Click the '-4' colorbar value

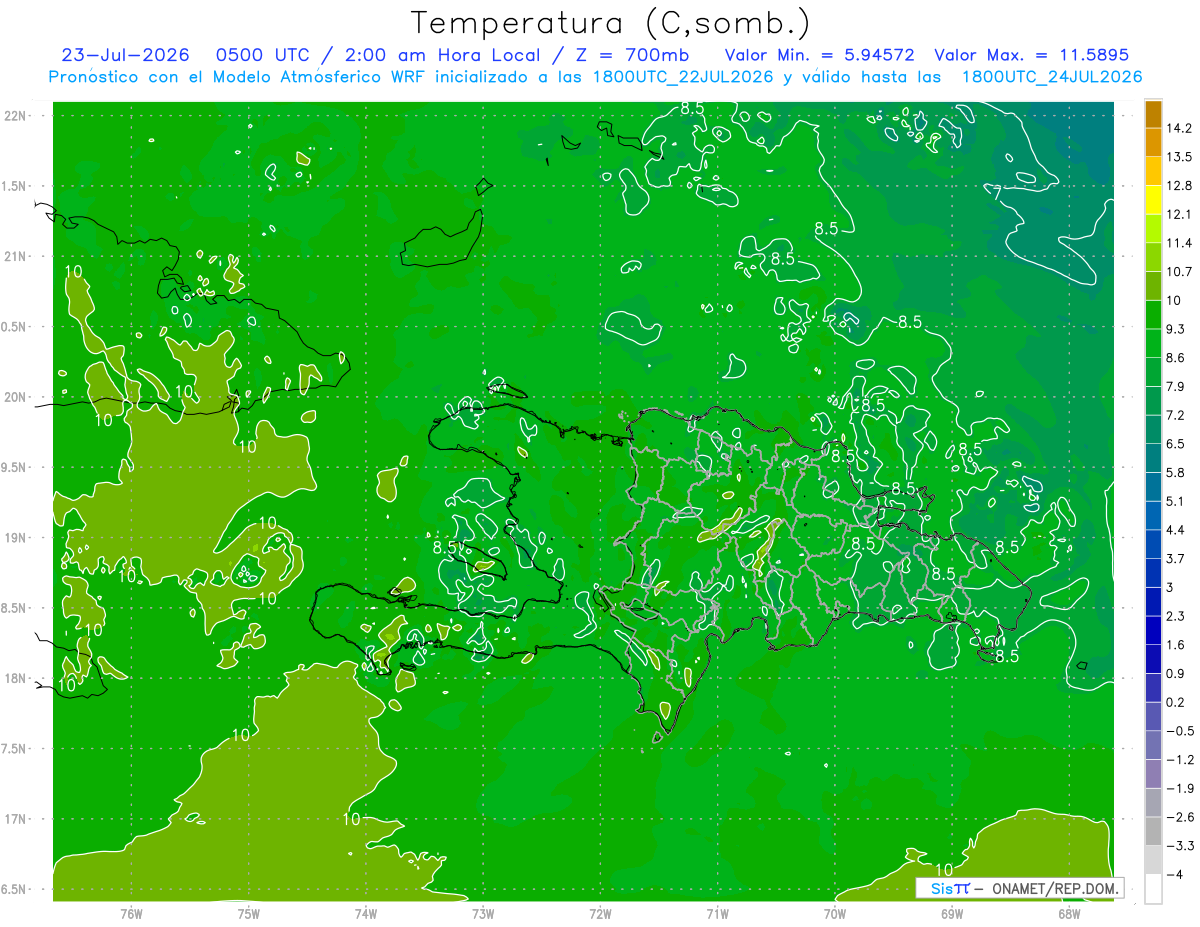1176,876
